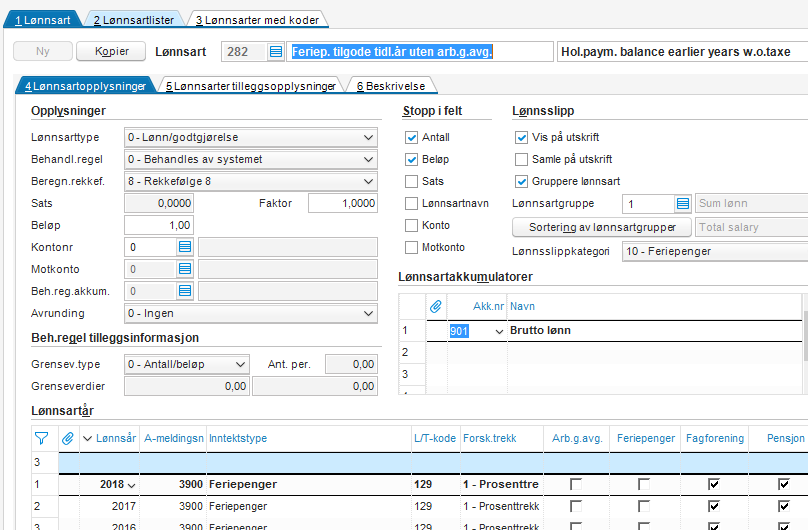Uncheck the Antall stop field checkbox
The image size is (808, 530).
(411, 138)
